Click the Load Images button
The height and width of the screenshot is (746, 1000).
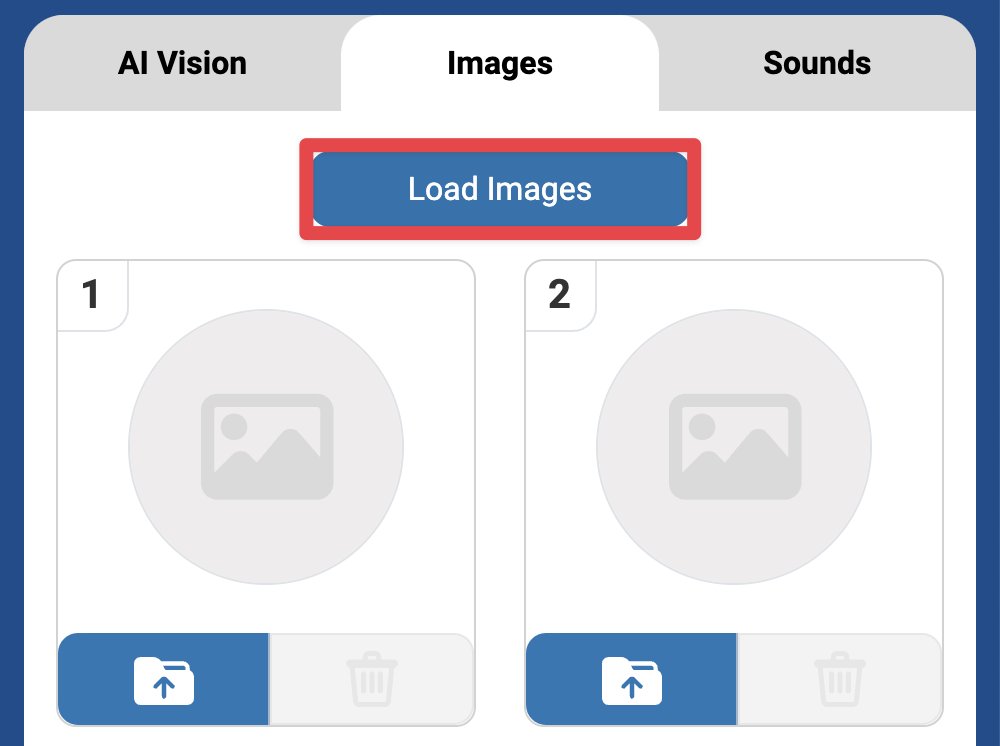coord(500,188)
